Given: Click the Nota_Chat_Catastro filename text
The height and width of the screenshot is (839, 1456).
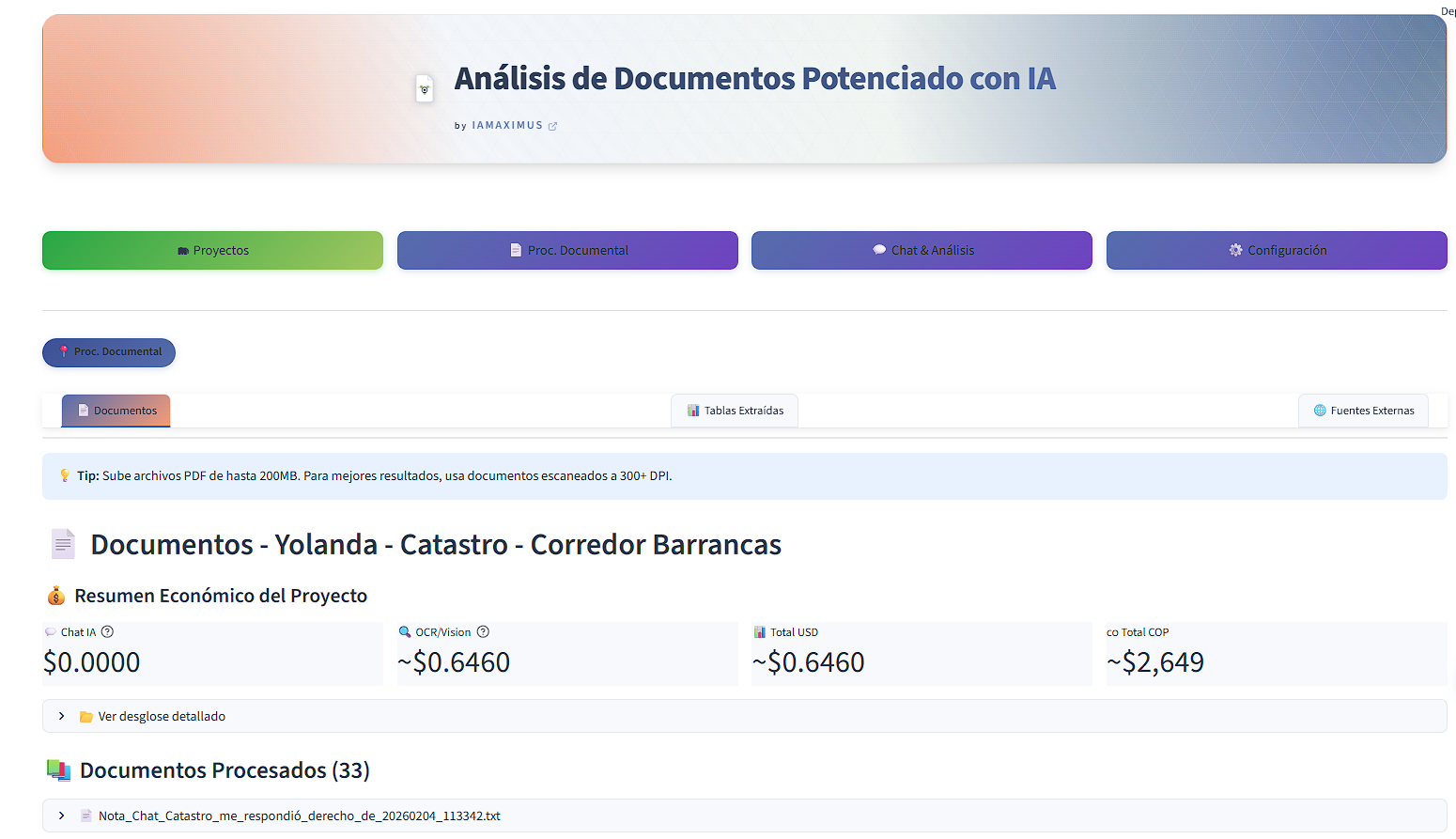Looking at the screenshot, I should (x=298, y=816).
